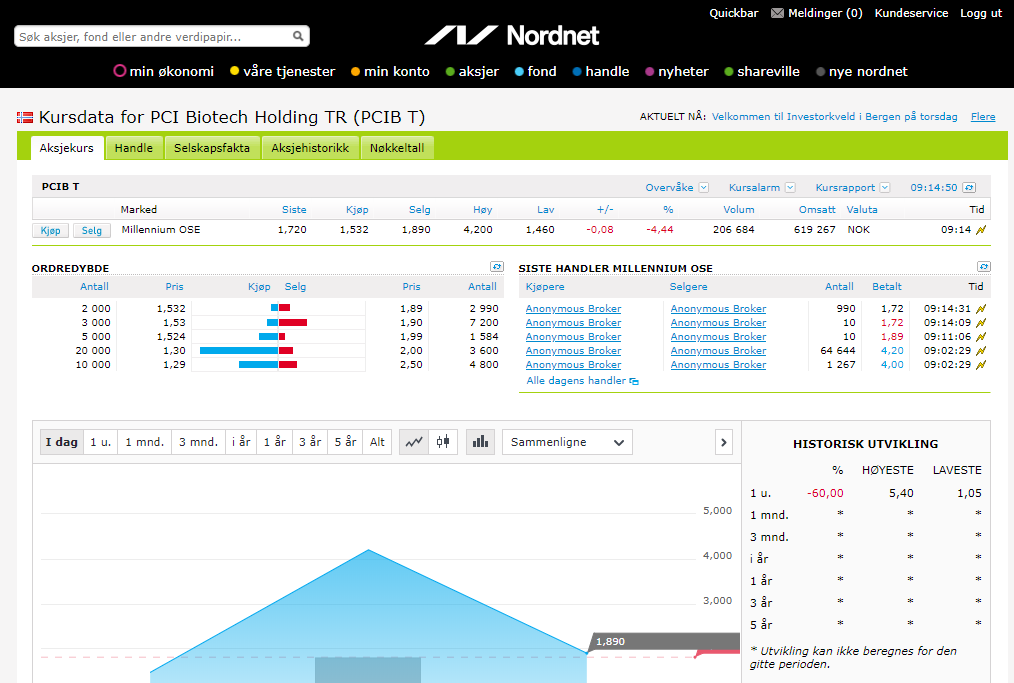The image size is (1014, 683).
Task: Click the real-time icon next to 09:11:06
Action: (981, 336)
